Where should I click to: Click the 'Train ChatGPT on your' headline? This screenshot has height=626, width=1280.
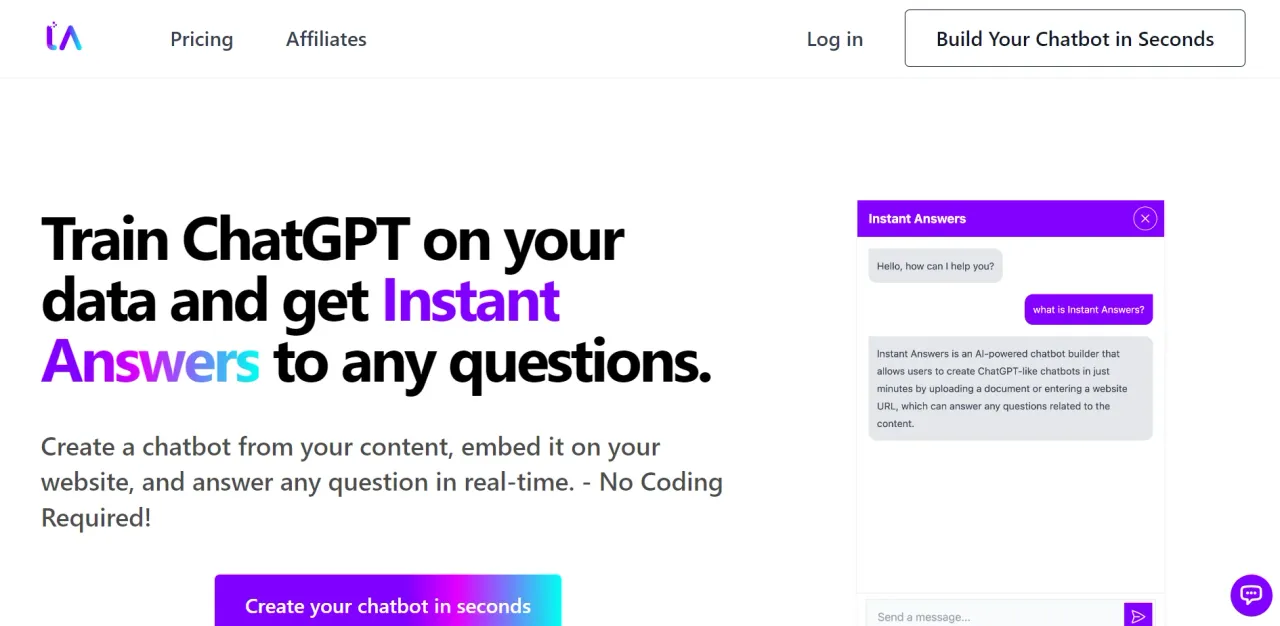click(332, 239)
